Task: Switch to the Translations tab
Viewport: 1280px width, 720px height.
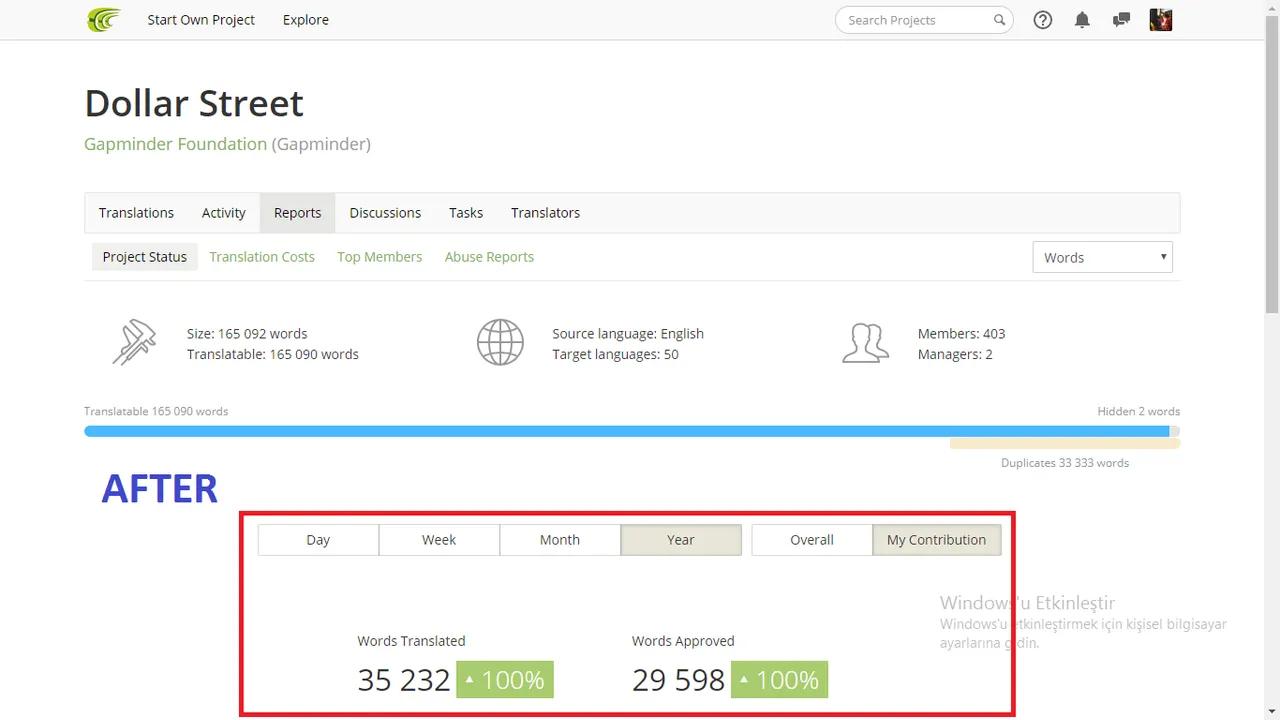Action: click(136, 213)
